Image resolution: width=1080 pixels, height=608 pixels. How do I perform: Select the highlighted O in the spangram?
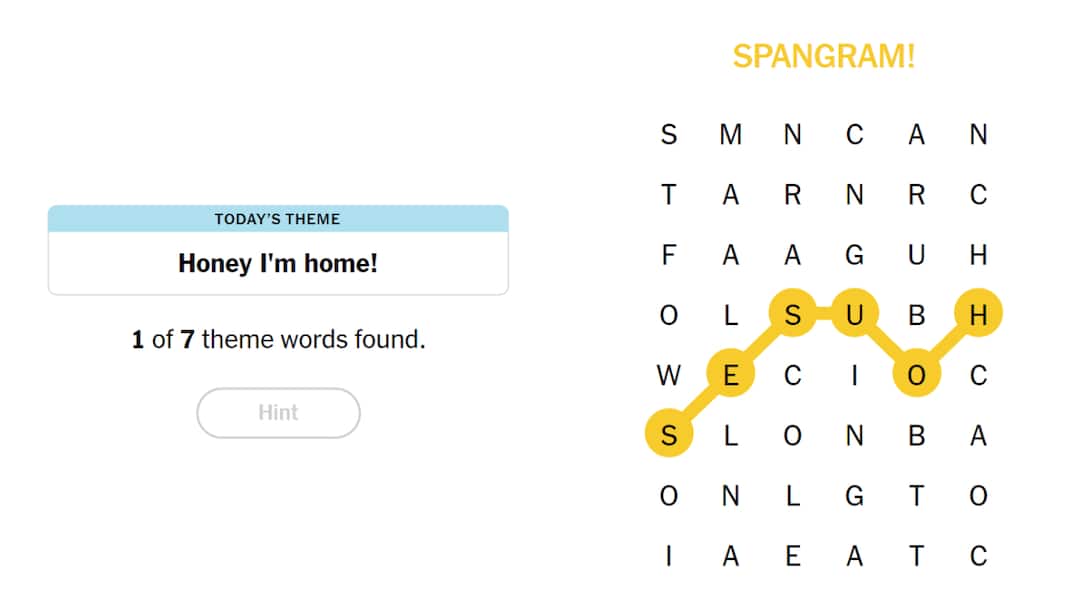coord(917,375)
